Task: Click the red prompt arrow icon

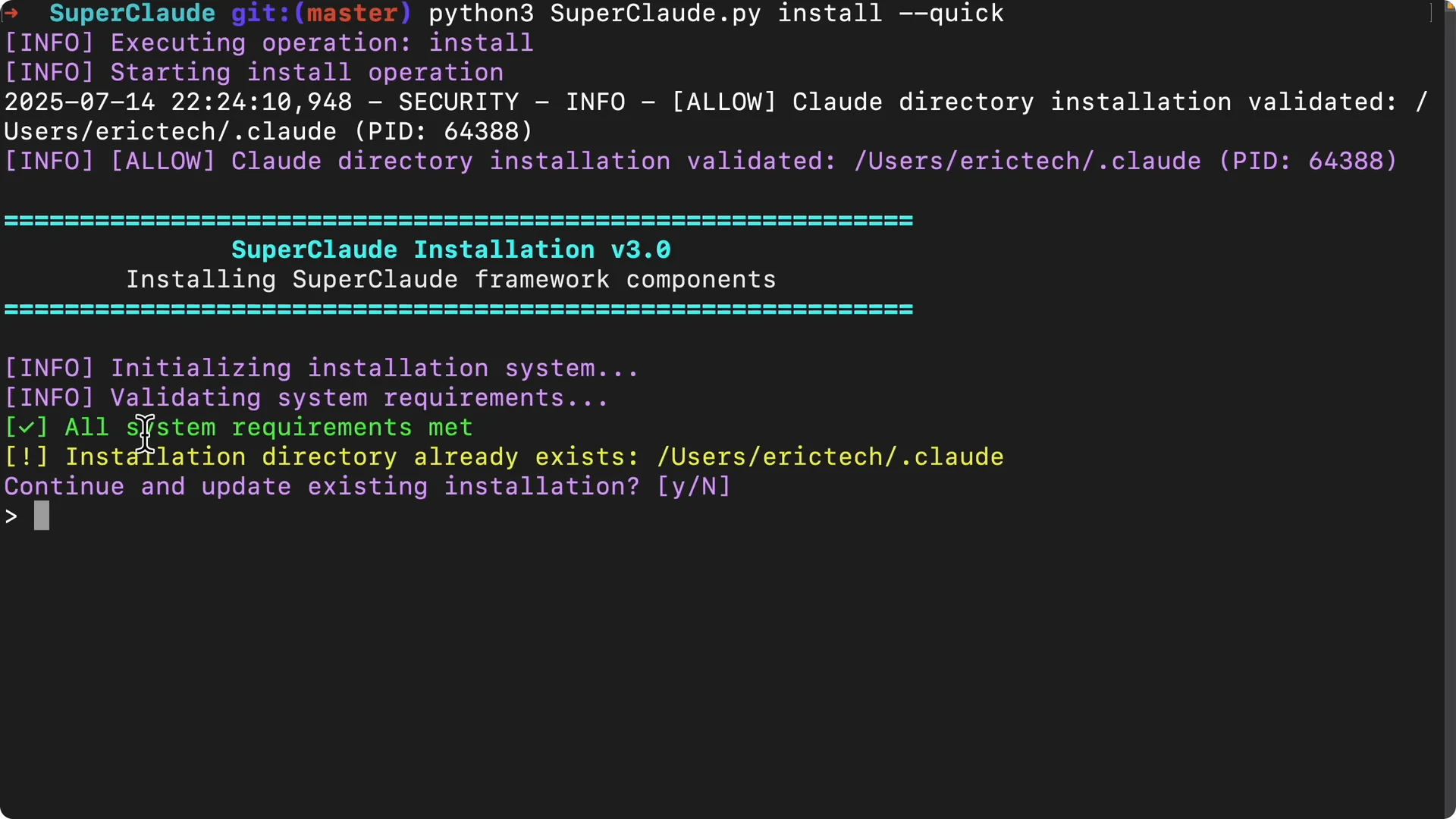Action: tap(10, 14)
